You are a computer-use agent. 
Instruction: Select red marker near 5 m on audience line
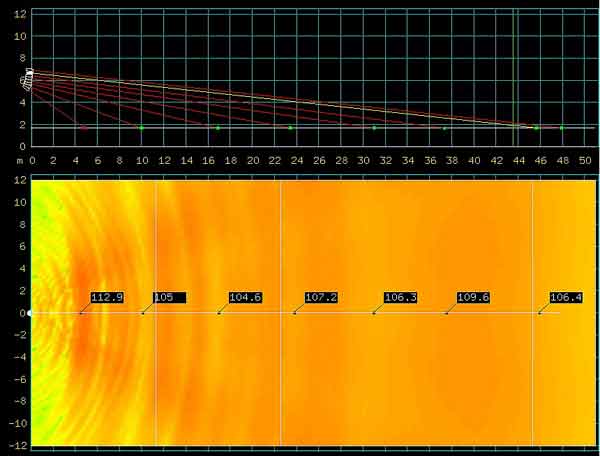coord(84,128)
